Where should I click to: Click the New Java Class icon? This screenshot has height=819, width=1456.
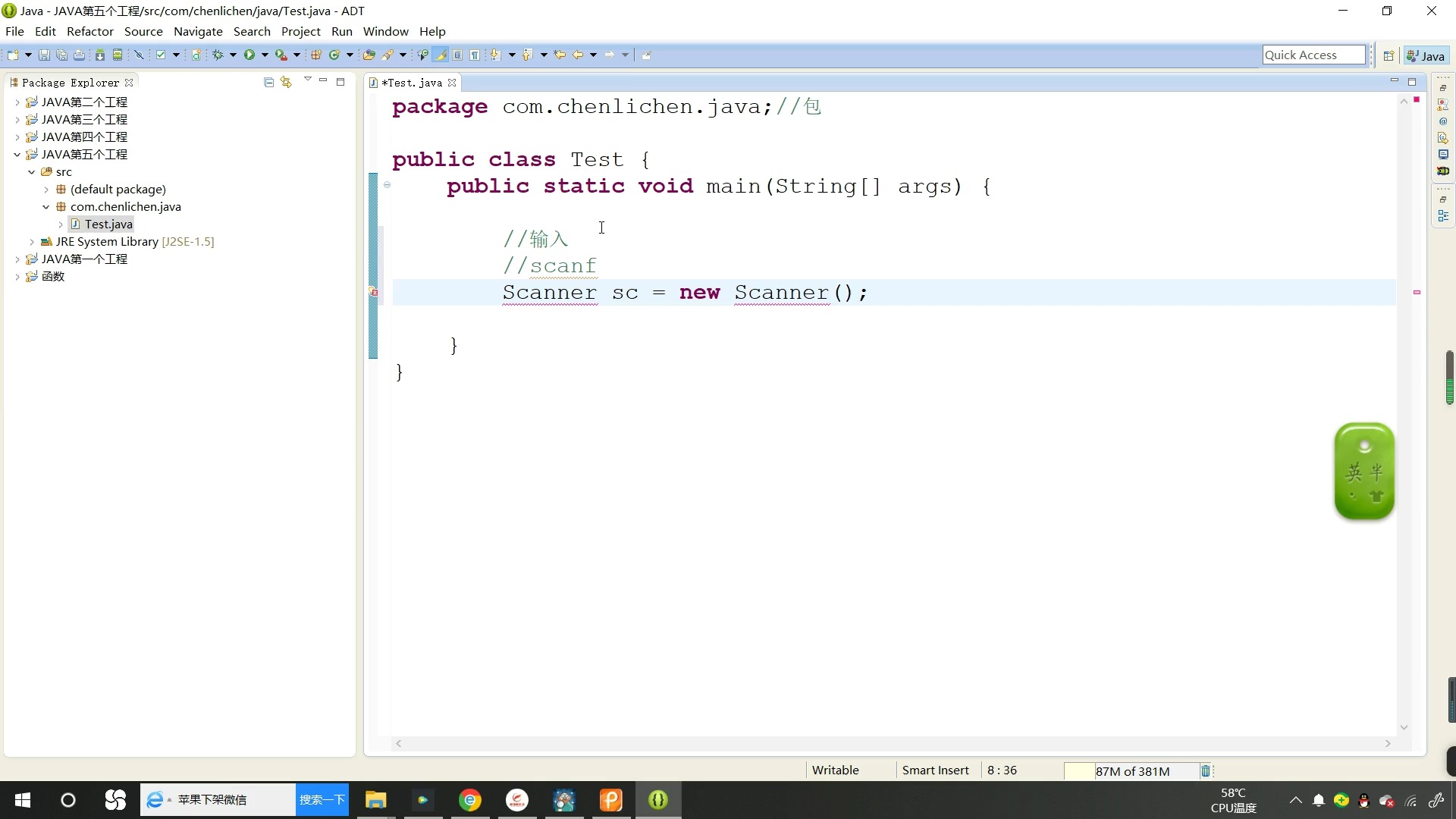point(334,55)
